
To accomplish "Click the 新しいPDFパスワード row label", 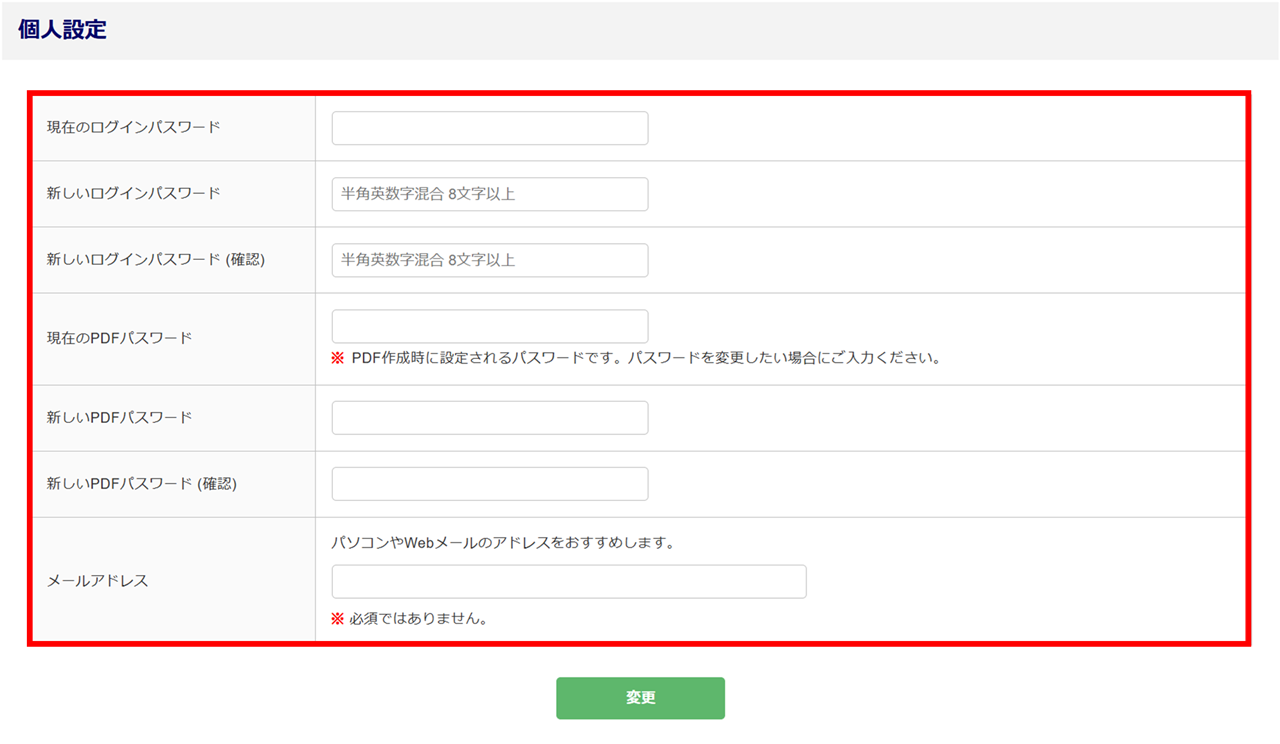I will (x=119, y=417).
